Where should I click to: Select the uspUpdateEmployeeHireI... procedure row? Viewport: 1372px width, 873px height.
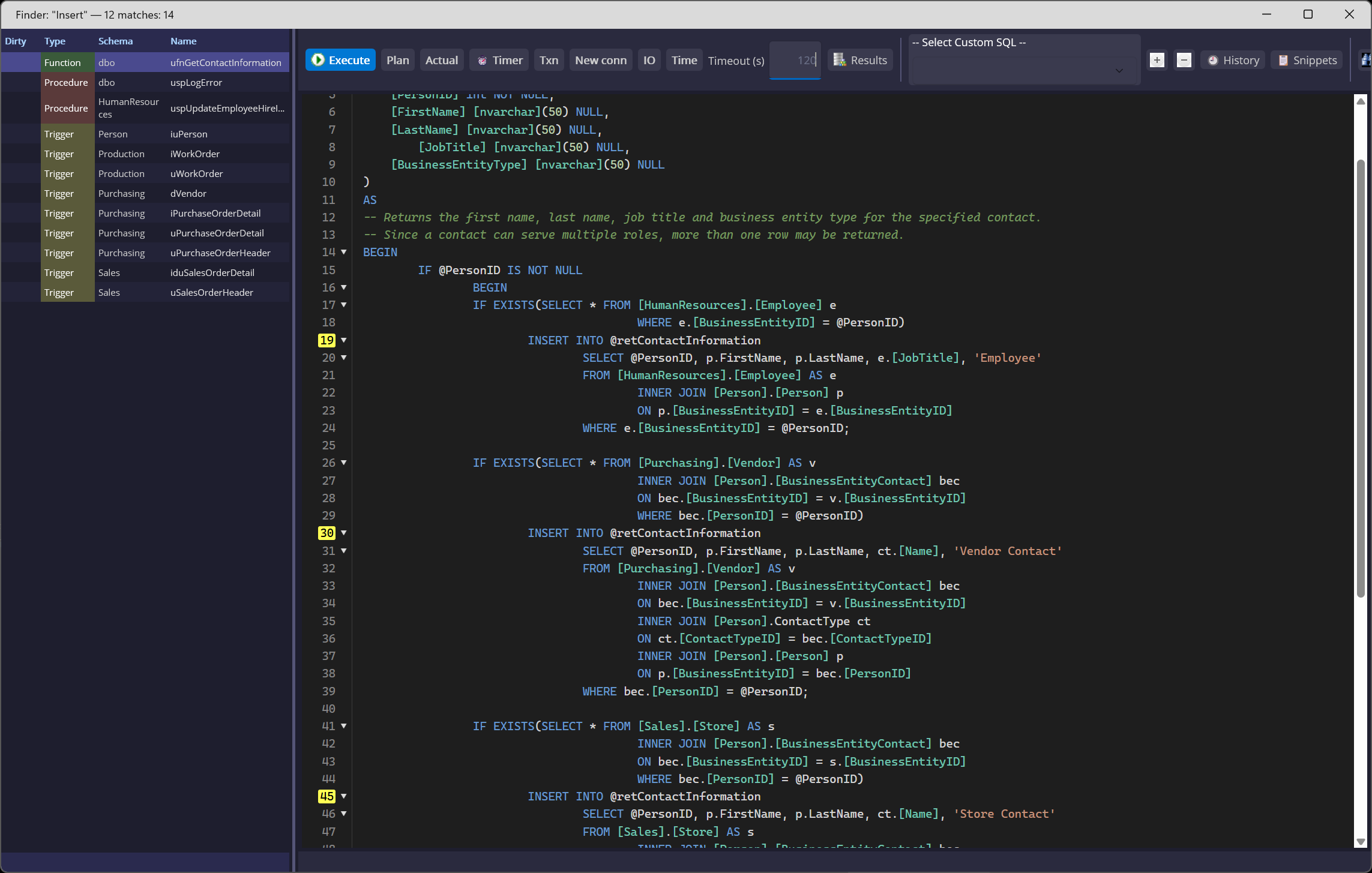click(x=145, y=108)
